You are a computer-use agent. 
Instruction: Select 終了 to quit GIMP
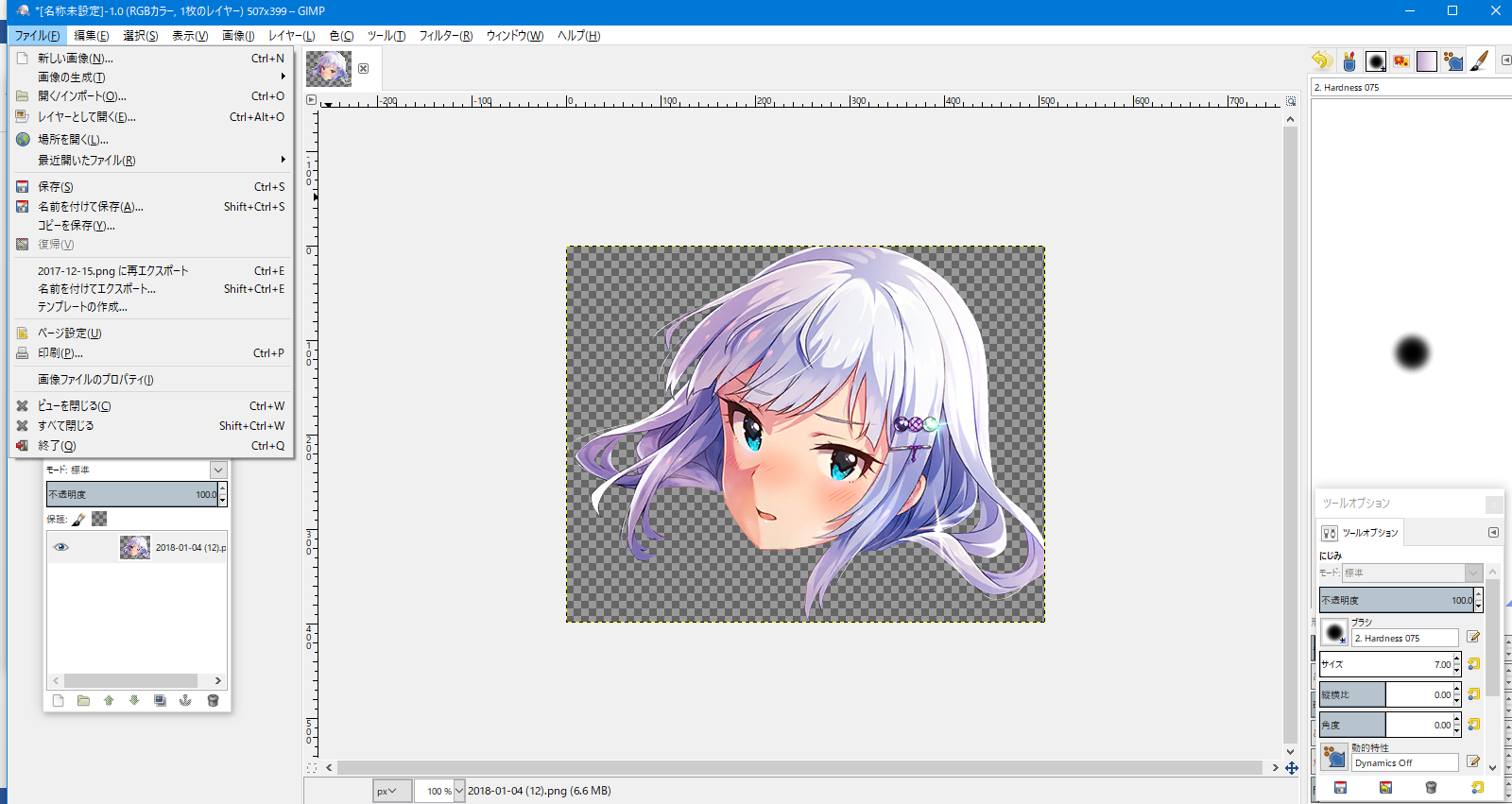tap(152, 445)
